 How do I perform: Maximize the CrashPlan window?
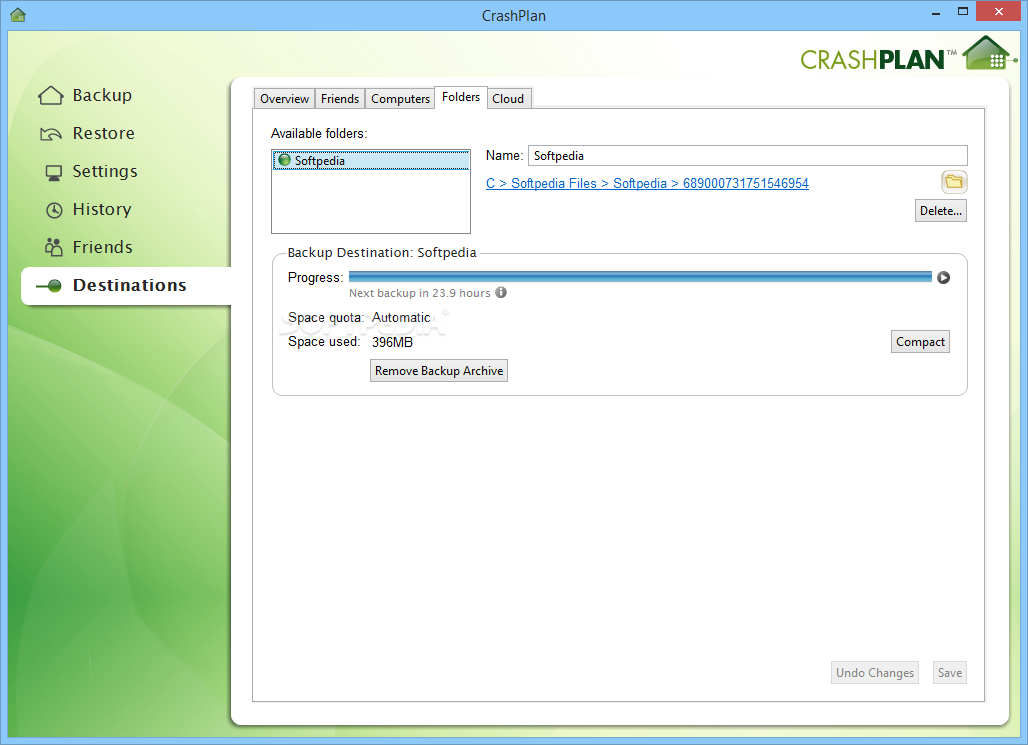click(x=962, y=12)
